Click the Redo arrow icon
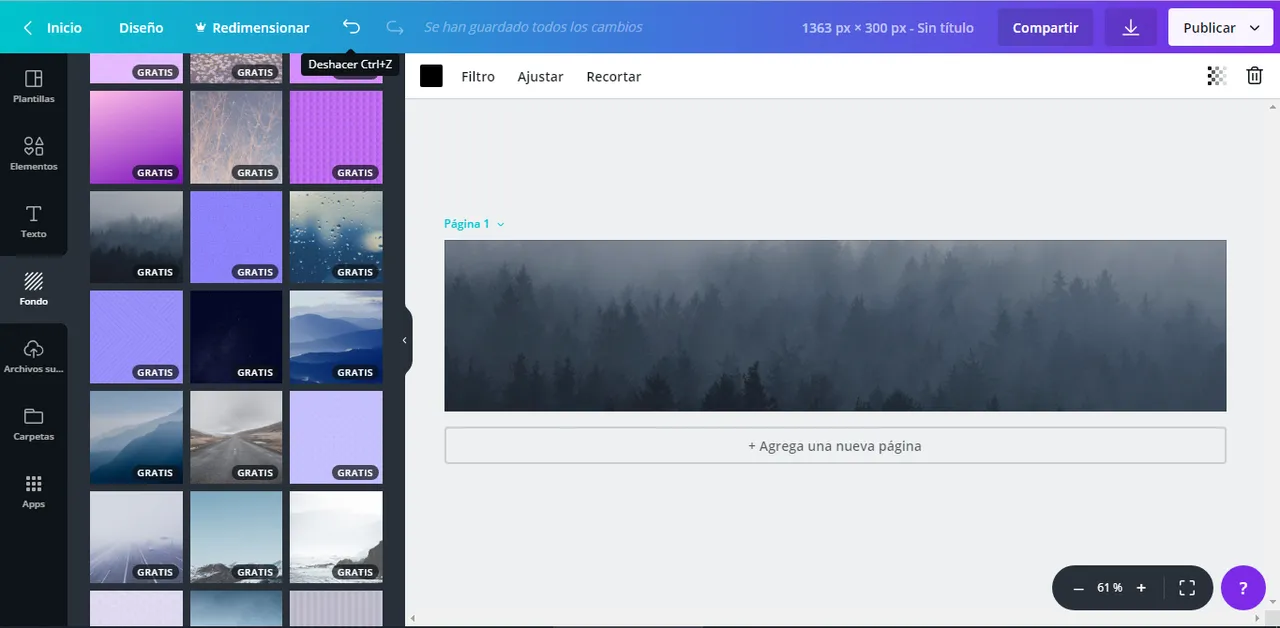This screenshot has width=1280, height=628. coord(395,27)
